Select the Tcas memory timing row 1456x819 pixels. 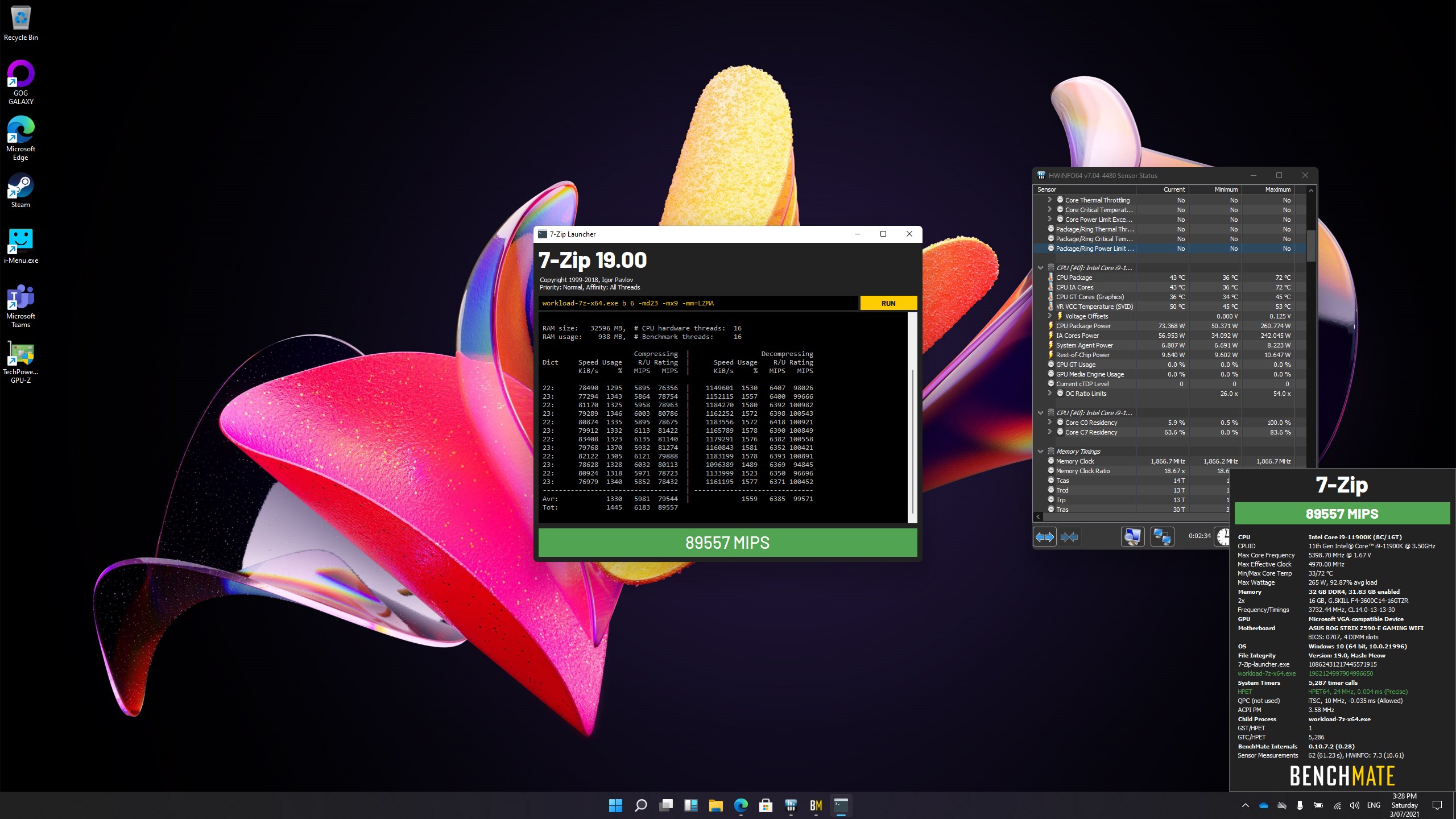pos(1132,481)
